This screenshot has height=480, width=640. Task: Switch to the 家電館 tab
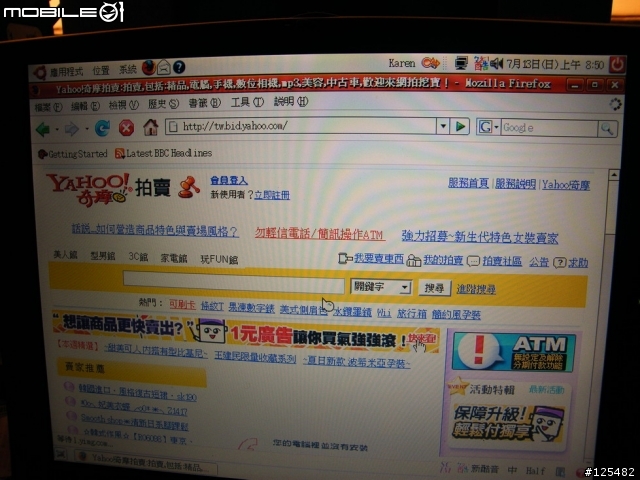click(174, 258)
